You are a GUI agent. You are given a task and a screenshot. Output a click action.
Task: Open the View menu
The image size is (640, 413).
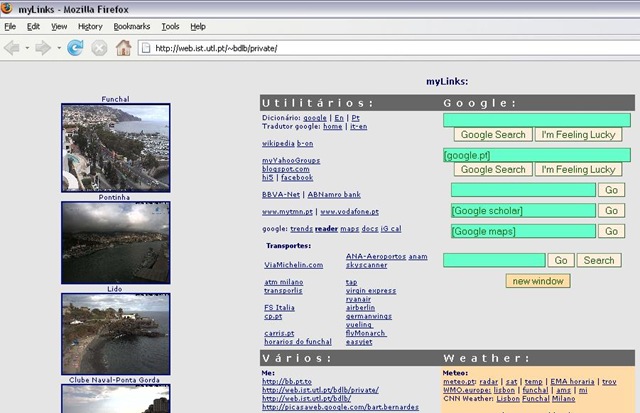coord(59,27)
